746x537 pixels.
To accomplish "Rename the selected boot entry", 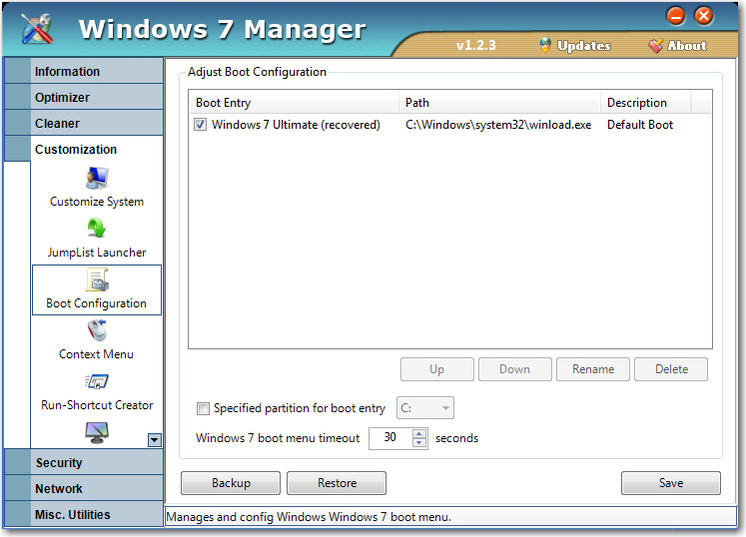I will coord(593,369).
